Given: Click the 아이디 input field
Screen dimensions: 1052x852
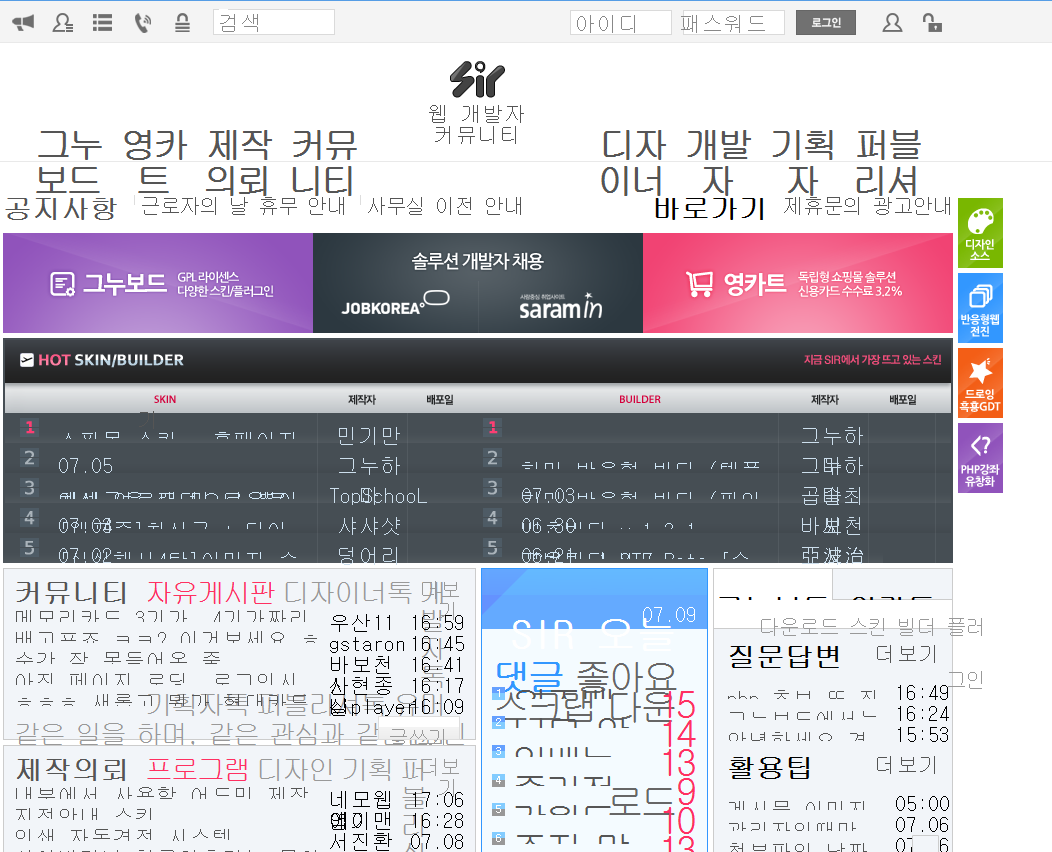Looking at the screenshot, I should tap(621, 23).
